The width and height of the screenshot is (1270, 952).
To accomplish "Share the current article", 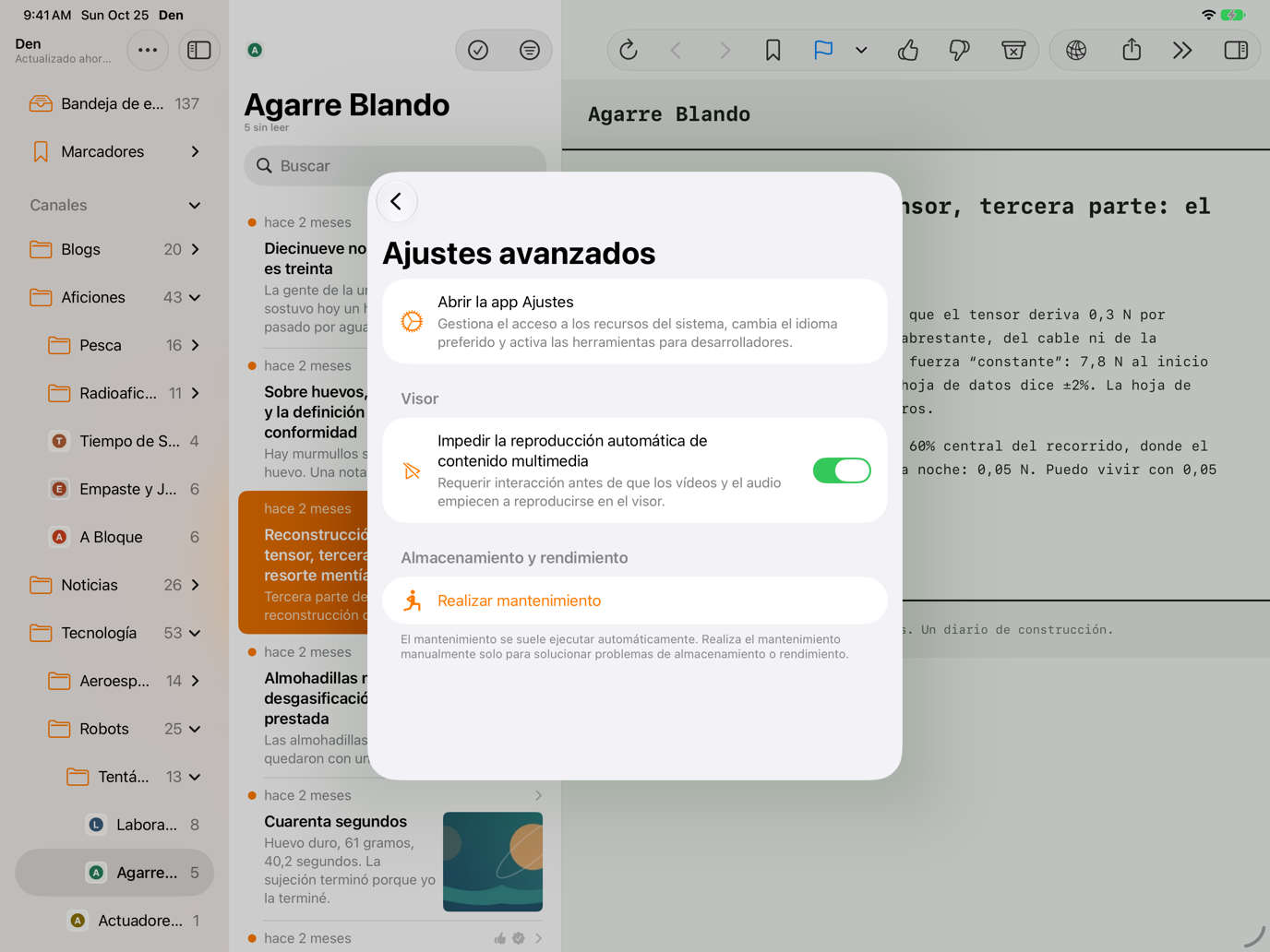I will coord(1132,50).
